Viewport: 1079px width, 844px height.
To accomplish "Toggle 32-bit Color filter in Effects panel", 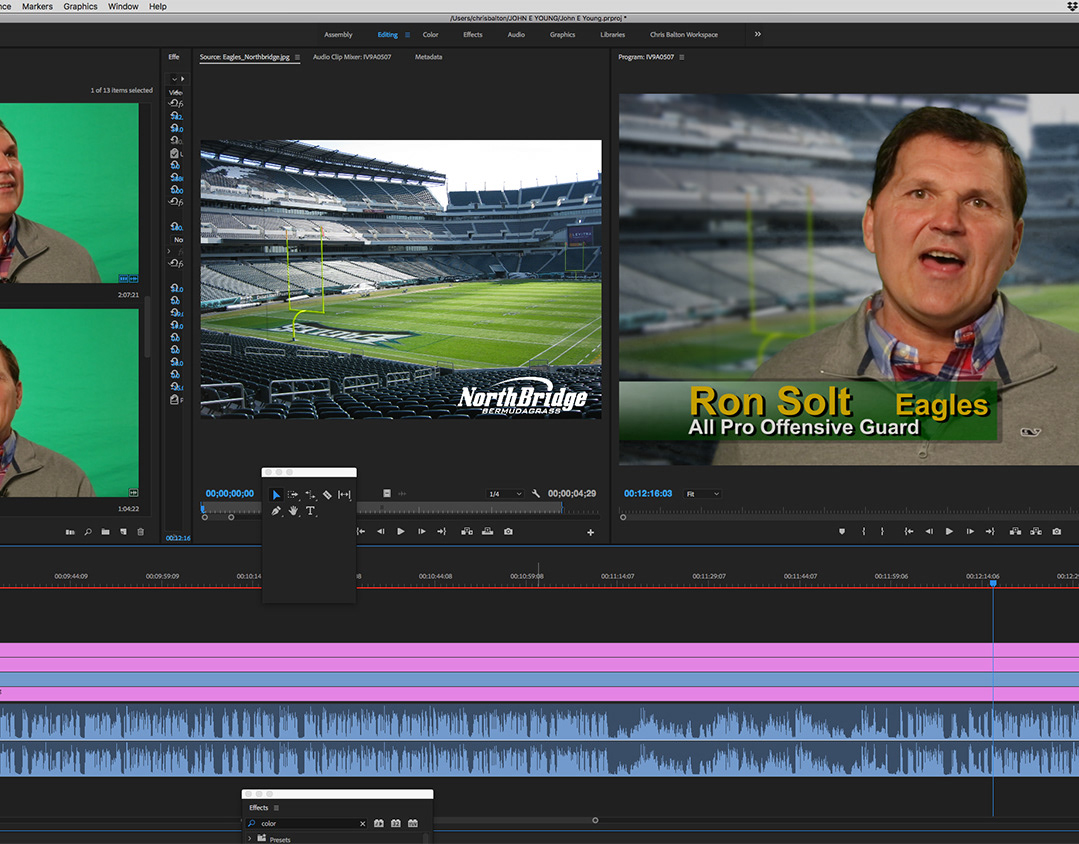I will coord(396,823).
